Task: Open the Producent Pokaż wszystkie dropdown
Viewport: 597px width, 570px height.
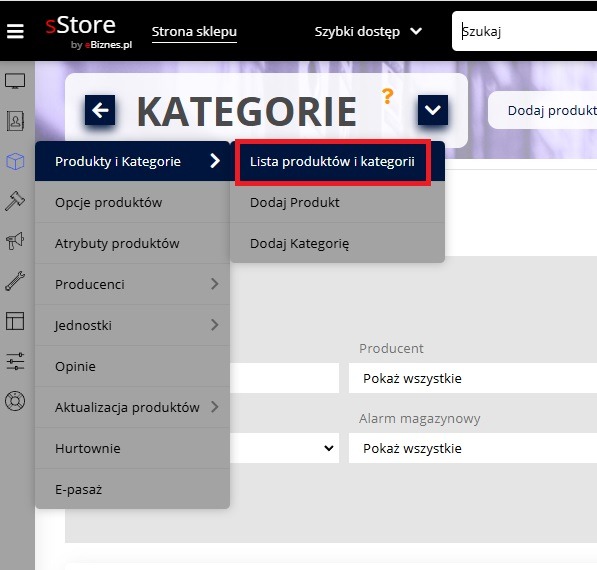Action: (473, 378)
